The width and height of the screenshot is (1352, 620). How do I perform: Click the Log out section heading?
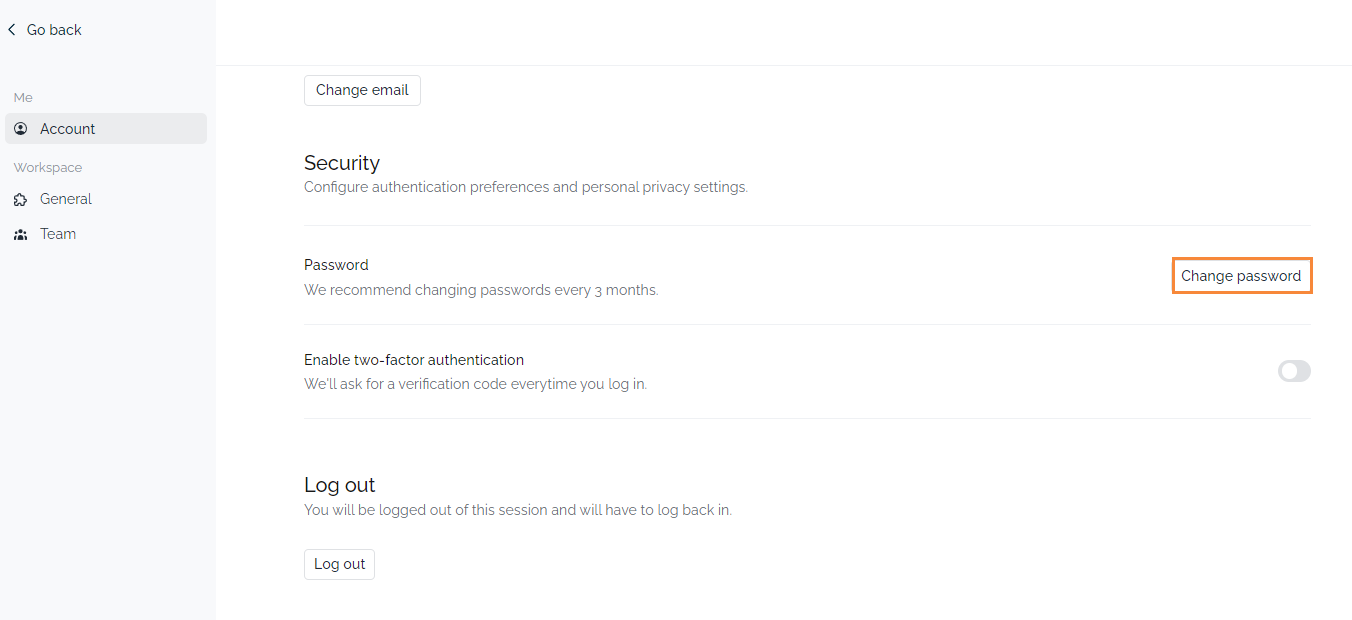(339, 485)
